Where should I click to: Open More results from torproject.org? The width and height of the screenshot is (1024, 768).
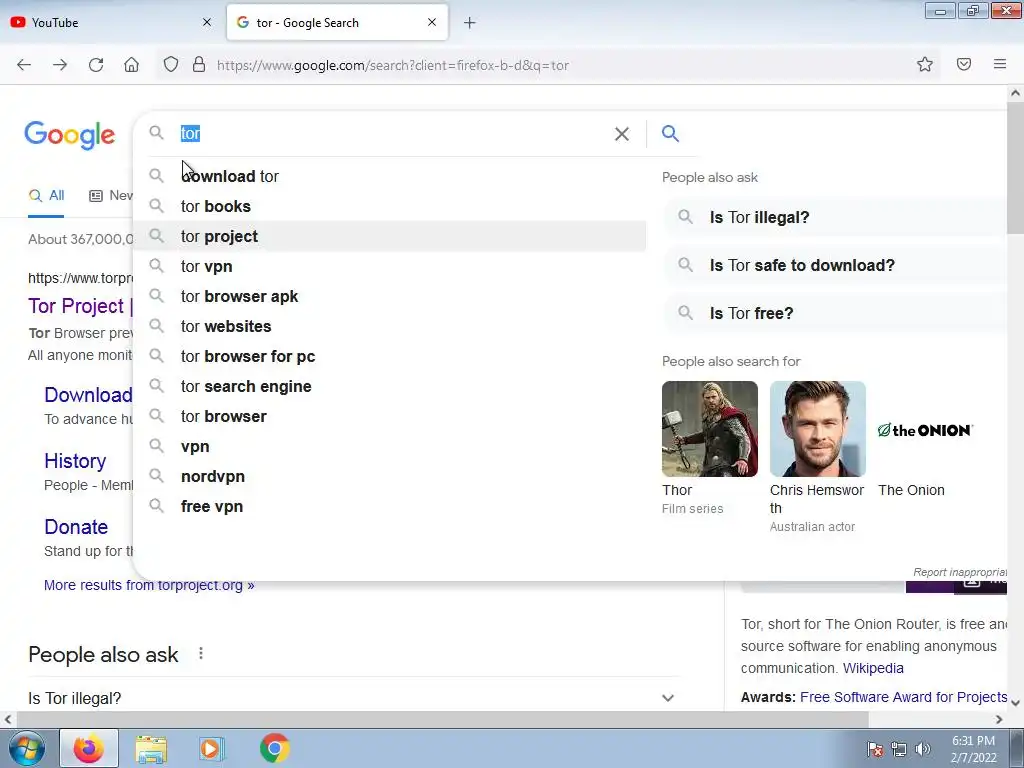pos(149,585)
